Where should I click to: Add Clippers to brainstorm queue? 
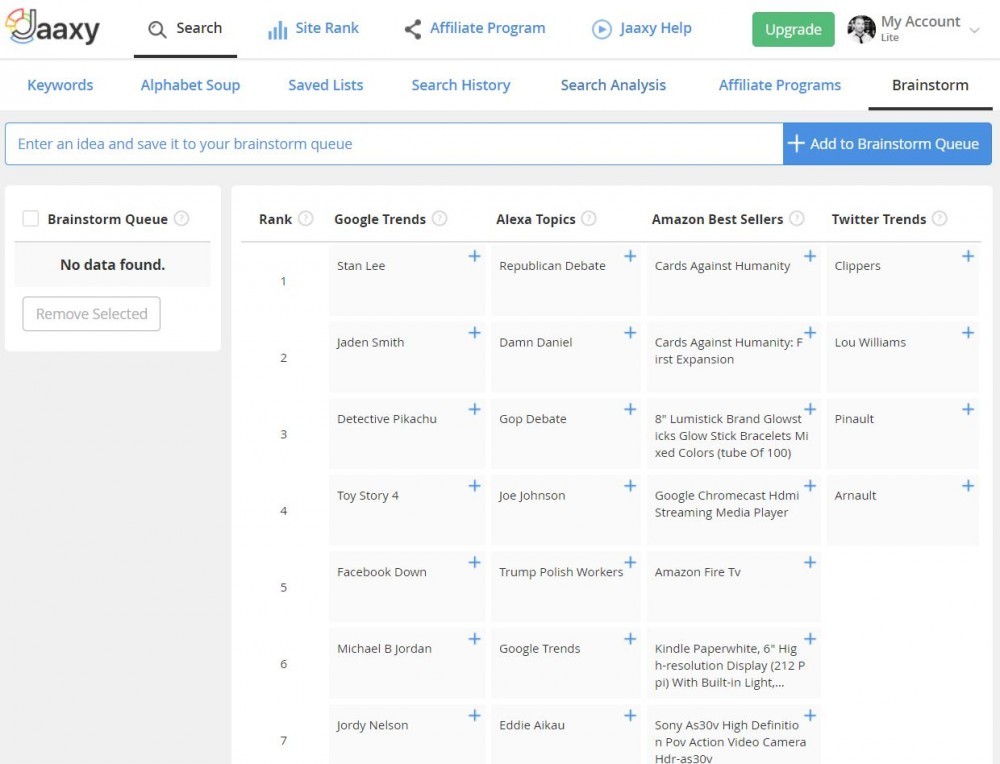pyautogui.click(x=968, y=256)
